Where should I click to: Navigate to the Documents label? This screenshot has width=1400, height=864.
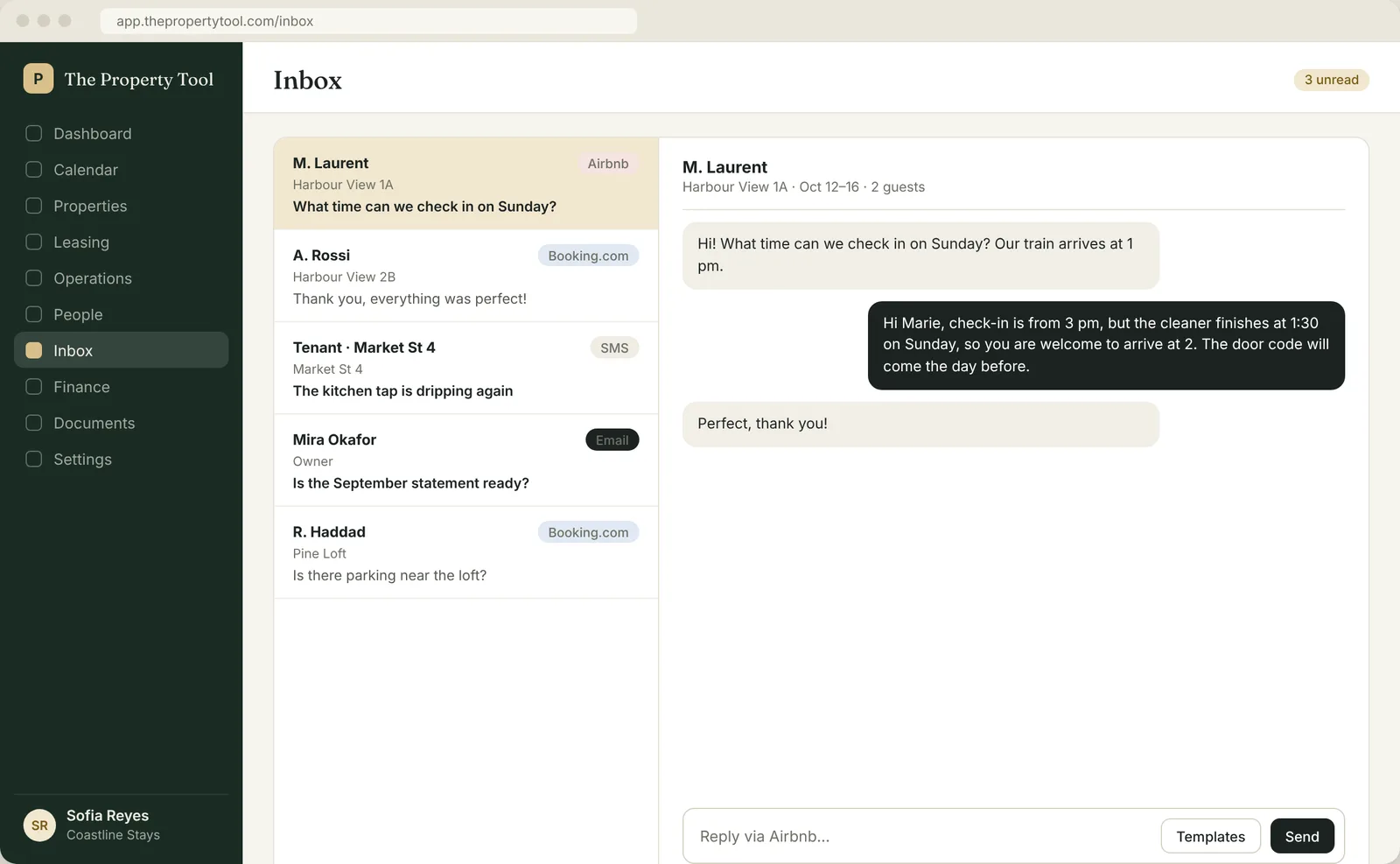click(x=94, y=423)
